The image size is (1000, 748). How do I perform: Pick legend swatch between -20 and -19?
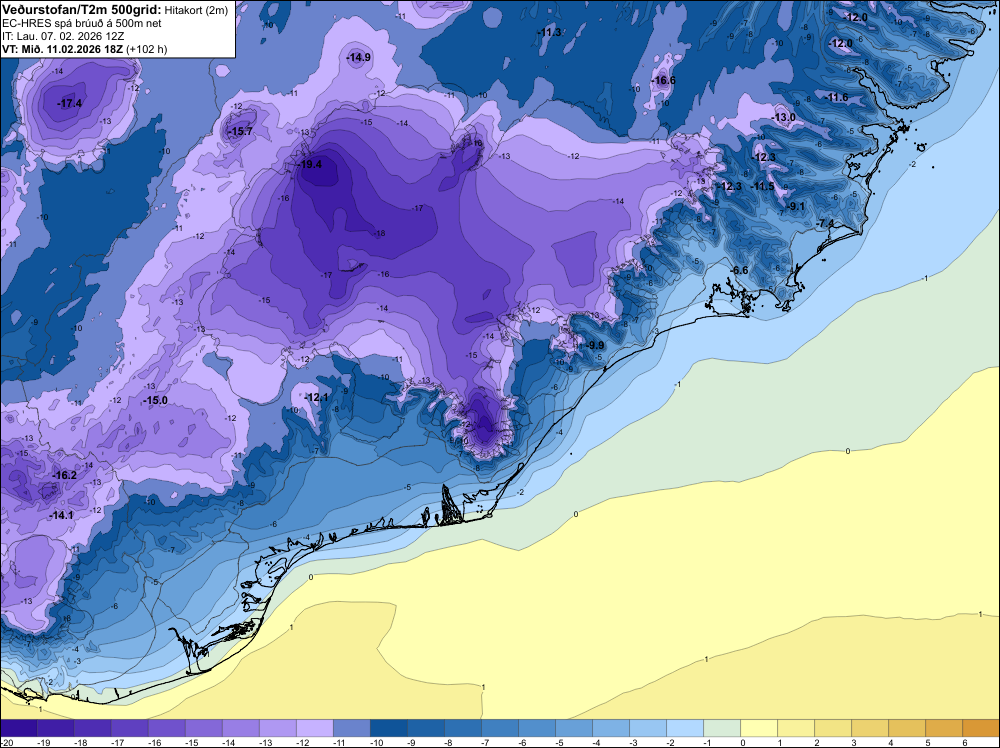click(x=19, y=728)
